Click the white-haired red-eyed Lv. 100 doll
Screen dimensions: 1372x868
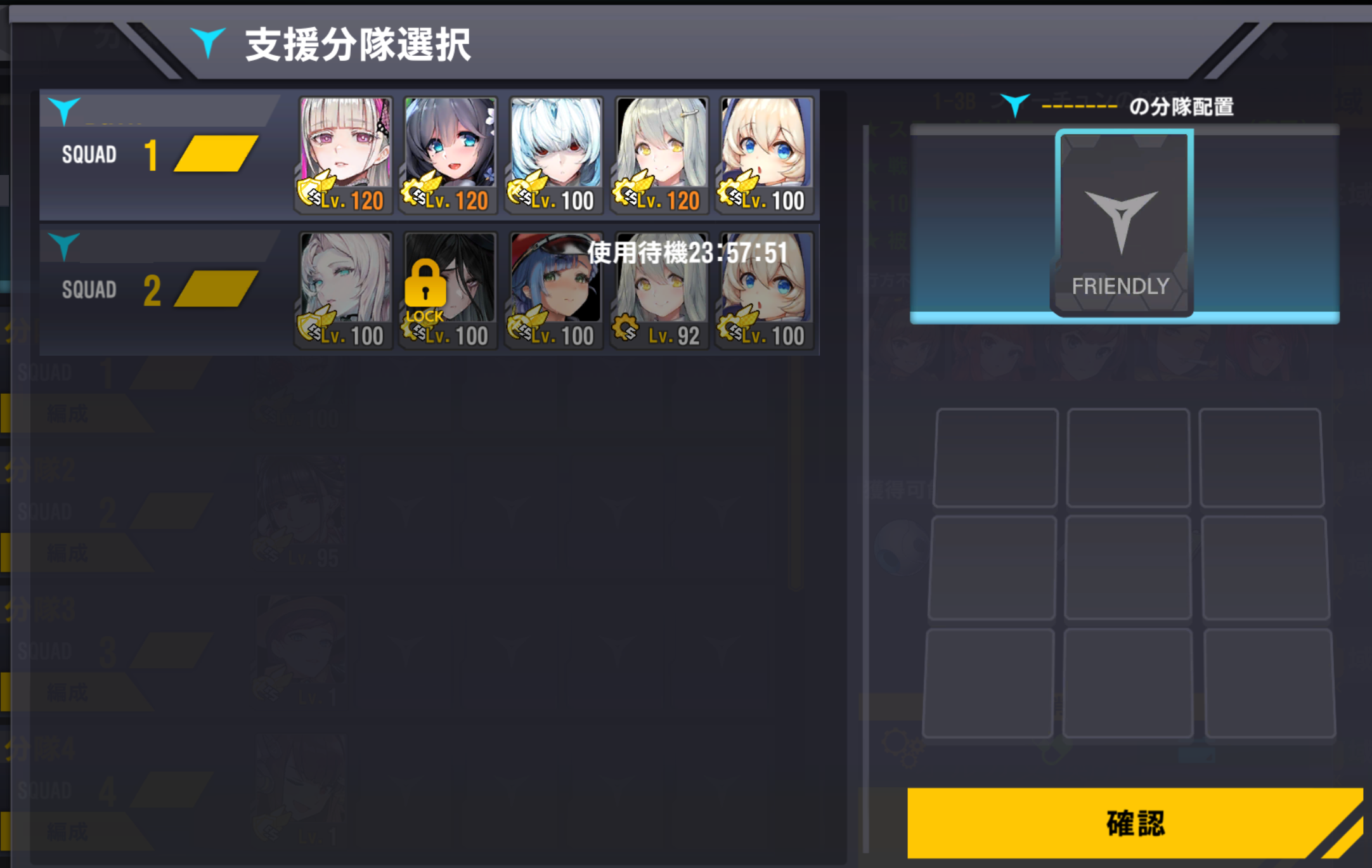point(555,155)
